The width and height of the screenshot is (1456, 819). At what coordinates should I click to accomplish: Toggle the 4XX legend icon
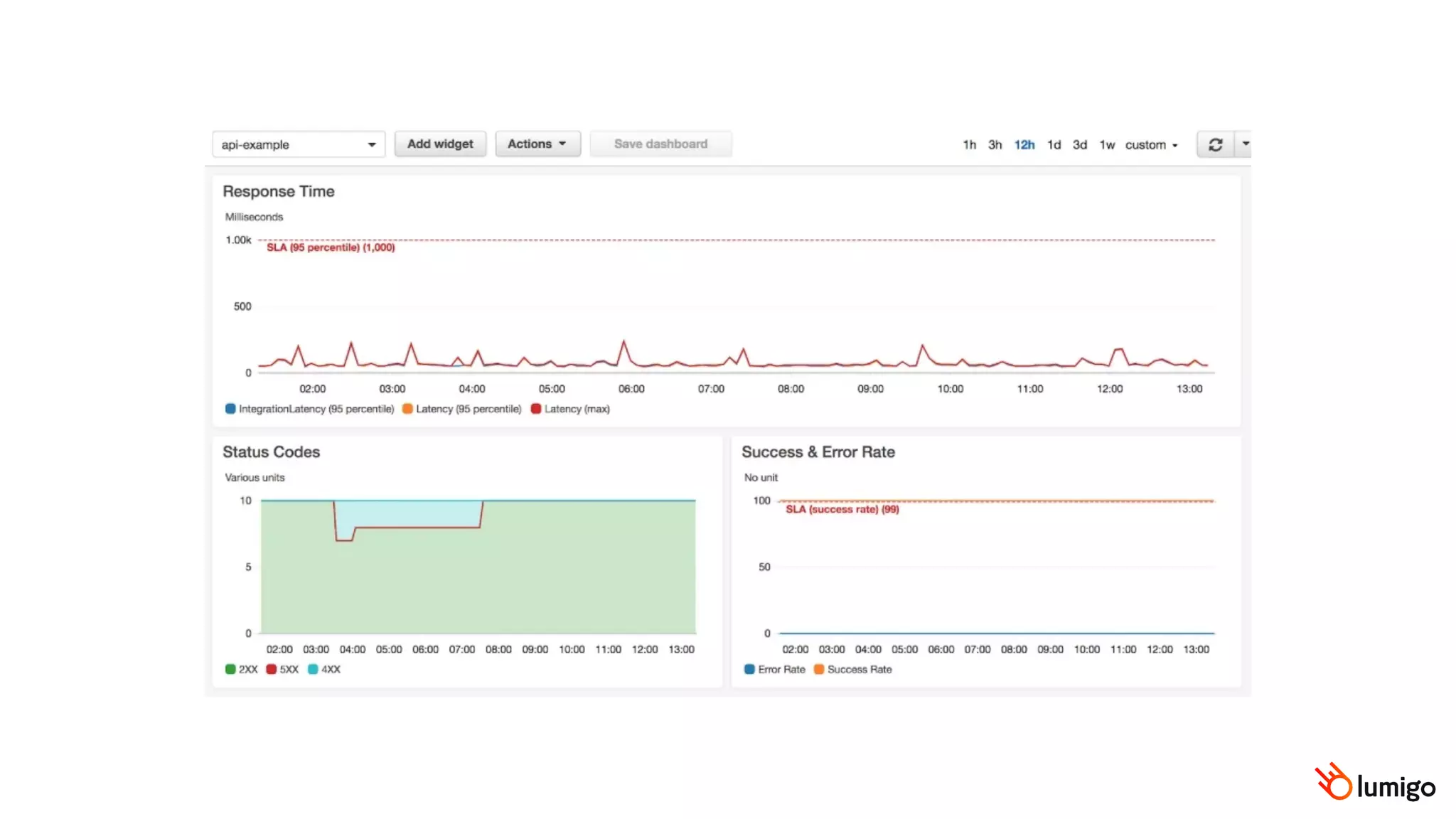click(313, 669)
